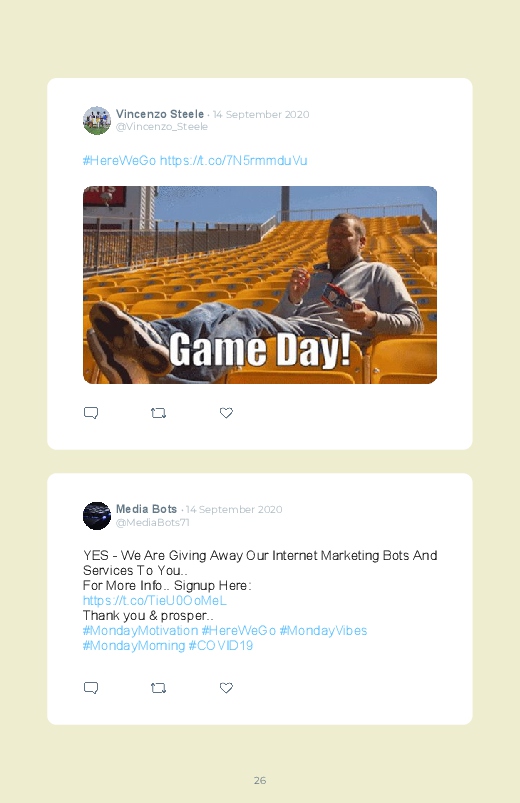Open the #MondayMotivation hashtag
The width and height of the screenshot is (520, 803).
coord(140,630)
